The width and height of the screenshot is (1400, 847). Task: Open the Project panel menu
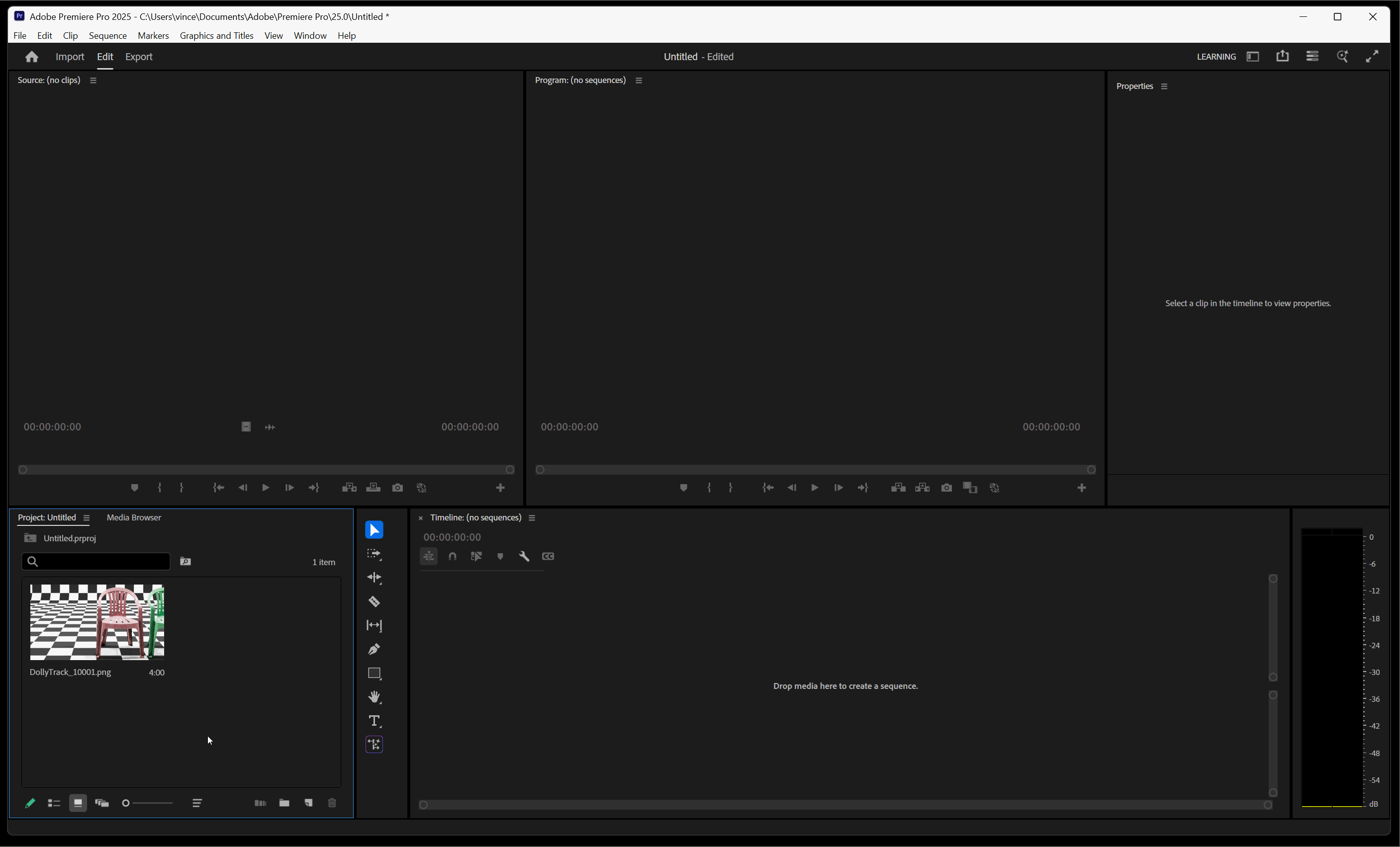pyautogui.click(x=87, y=517)
